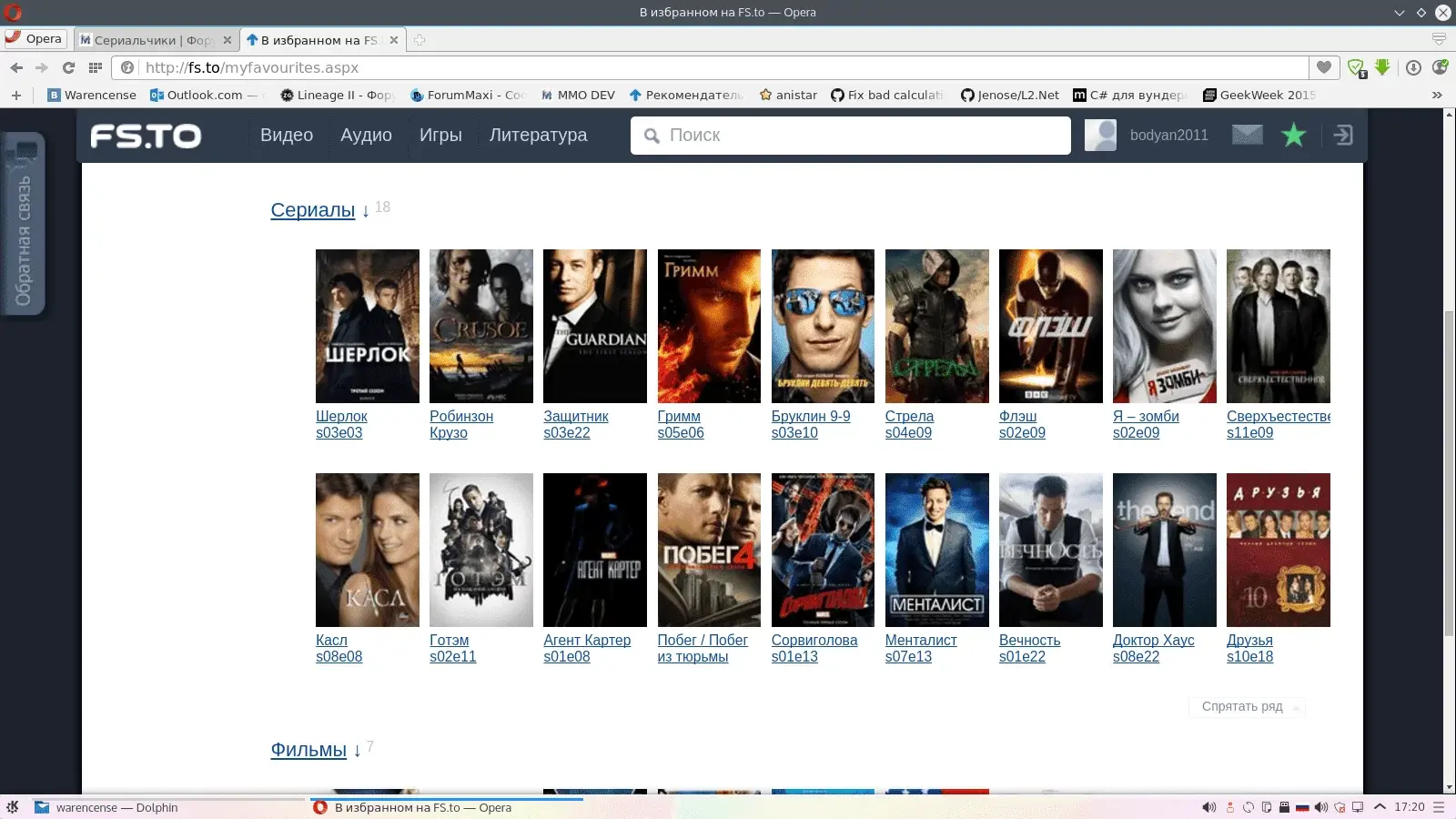This screenshot has width=1456, height=819.
Task: Reload the page with the refresh icon
Action: [x=68, y=67]
